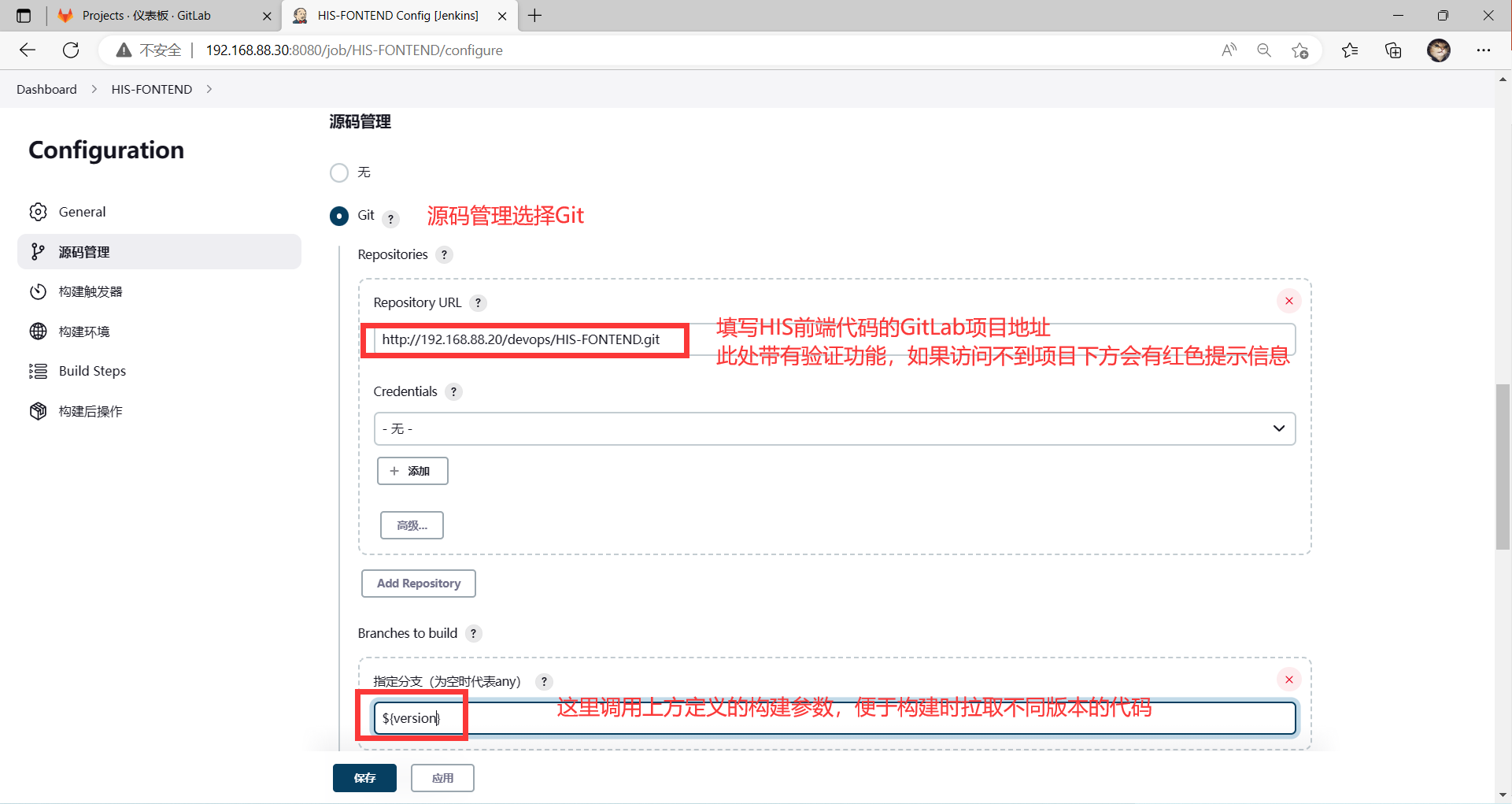Select the 无 (None) source control radio
The image size is (1512, 804).
[339, 172]
